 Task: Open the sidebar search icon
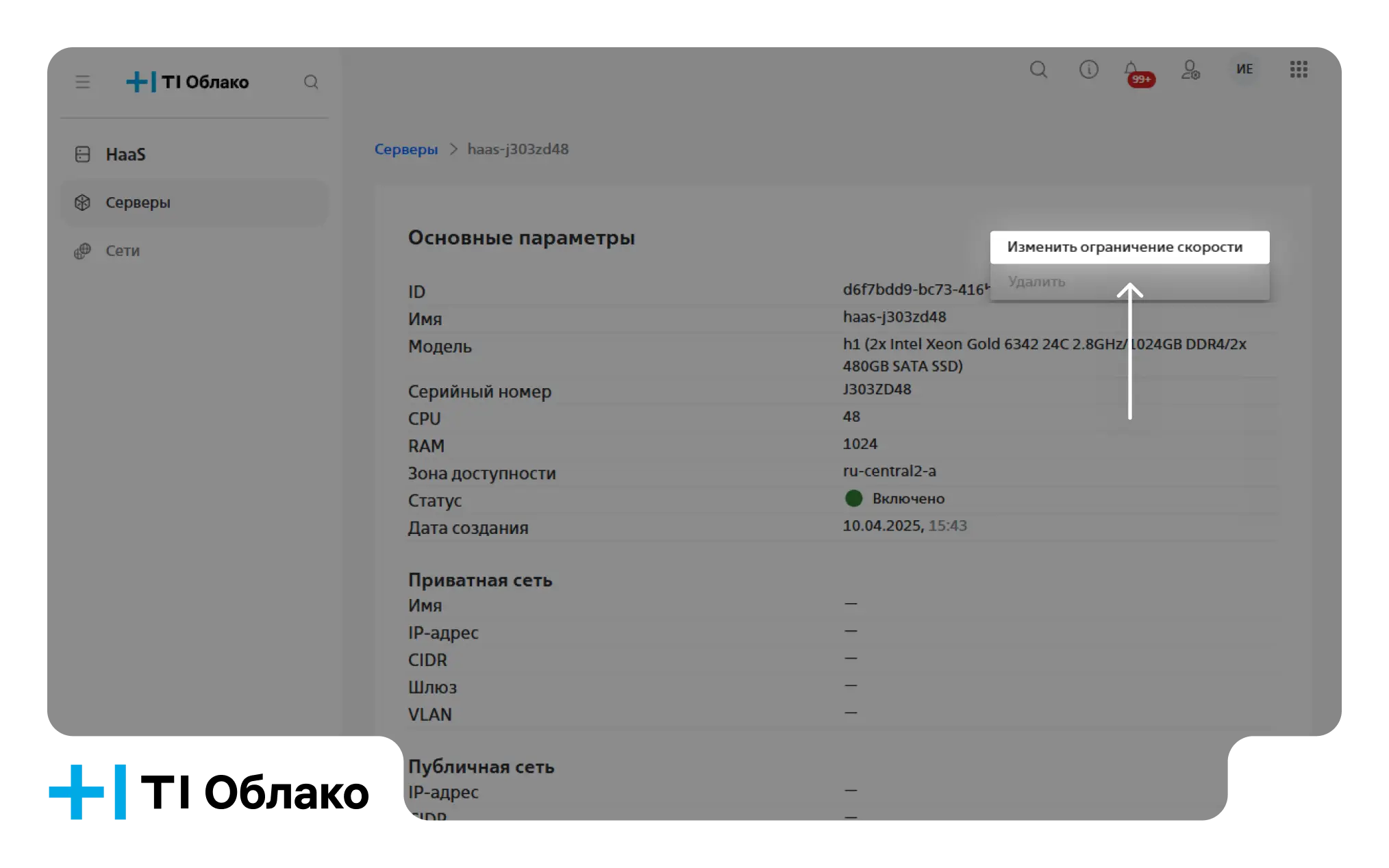311,82
